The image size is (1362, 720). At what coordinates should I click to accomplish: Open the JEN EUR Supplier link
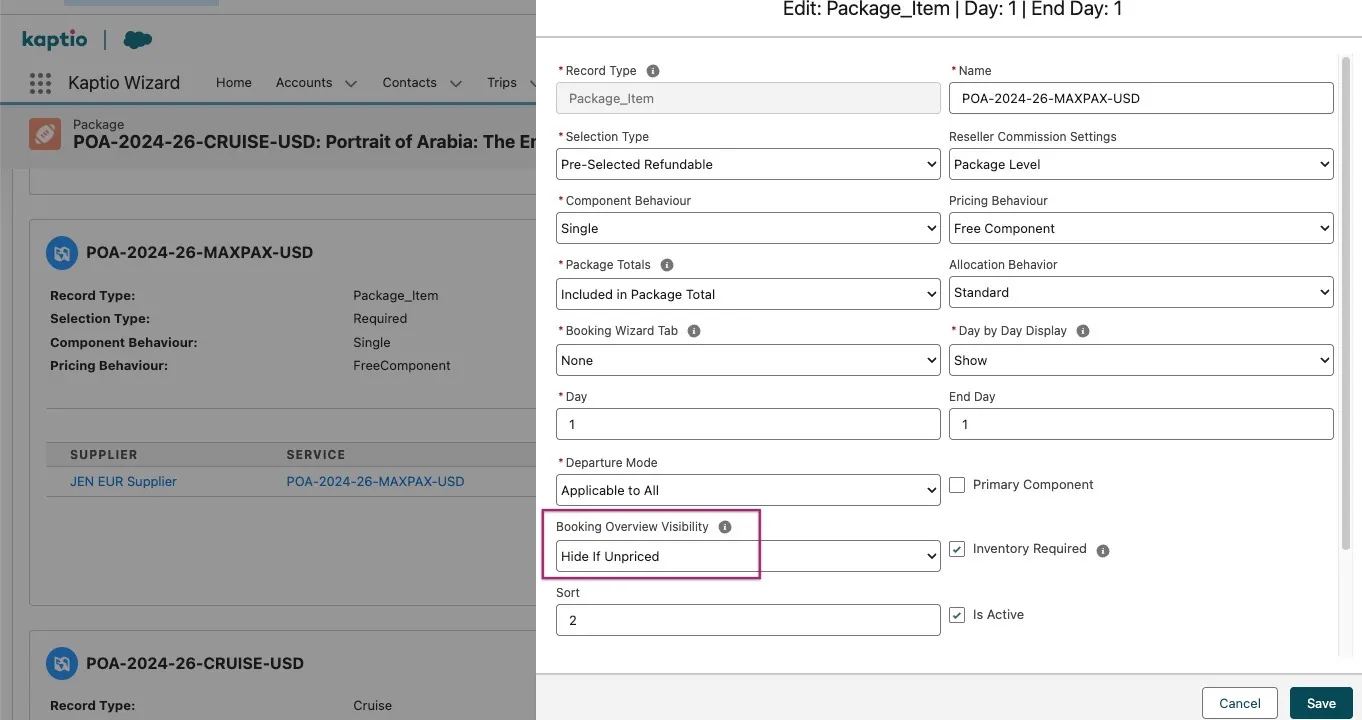pyautogui.click(x=123, y=481)
